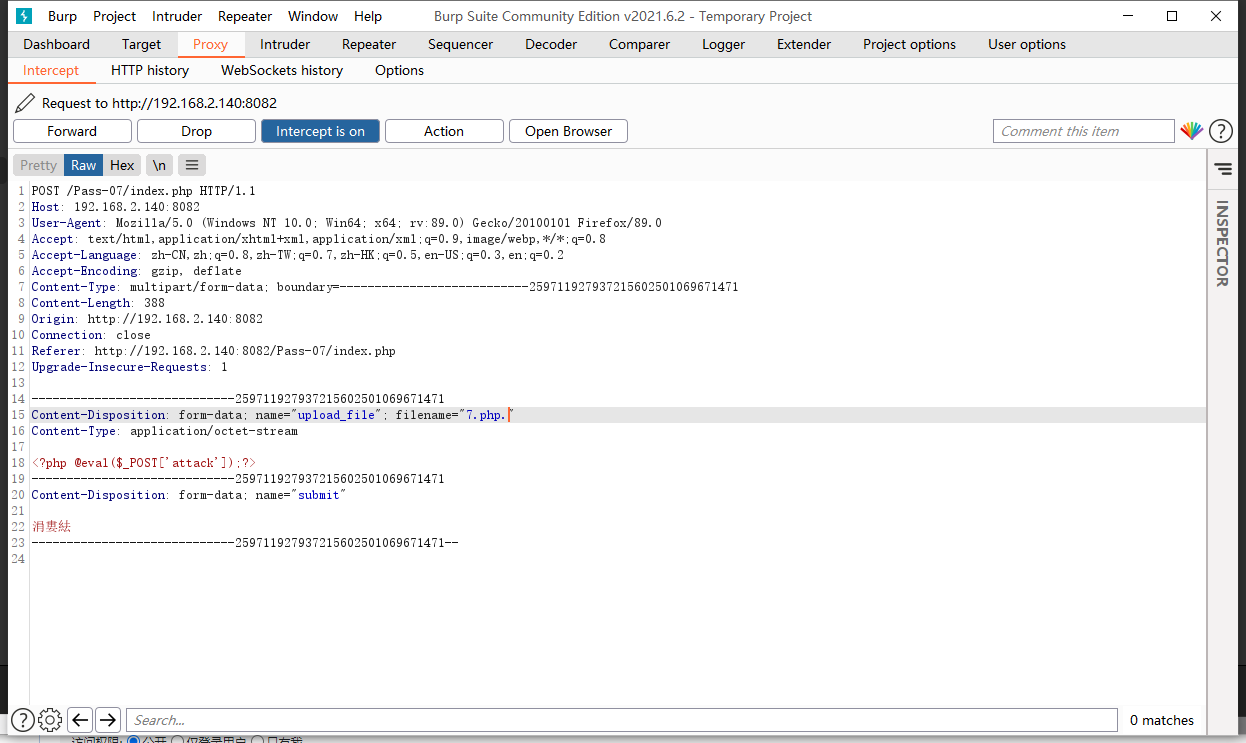
Task: Click the Content-Length 388 line
Action: coord(98,303)
